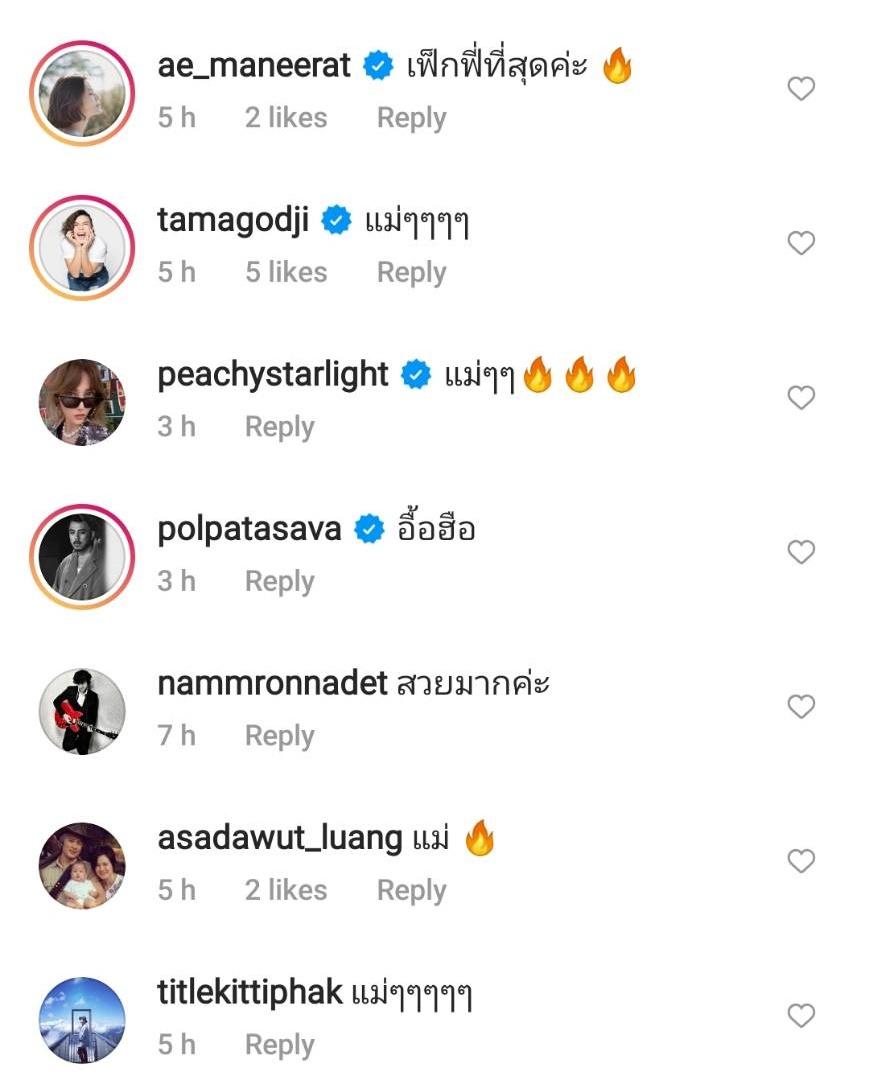
Task: Reply to titlekittiphak's comment
Action: point(279,1045)
